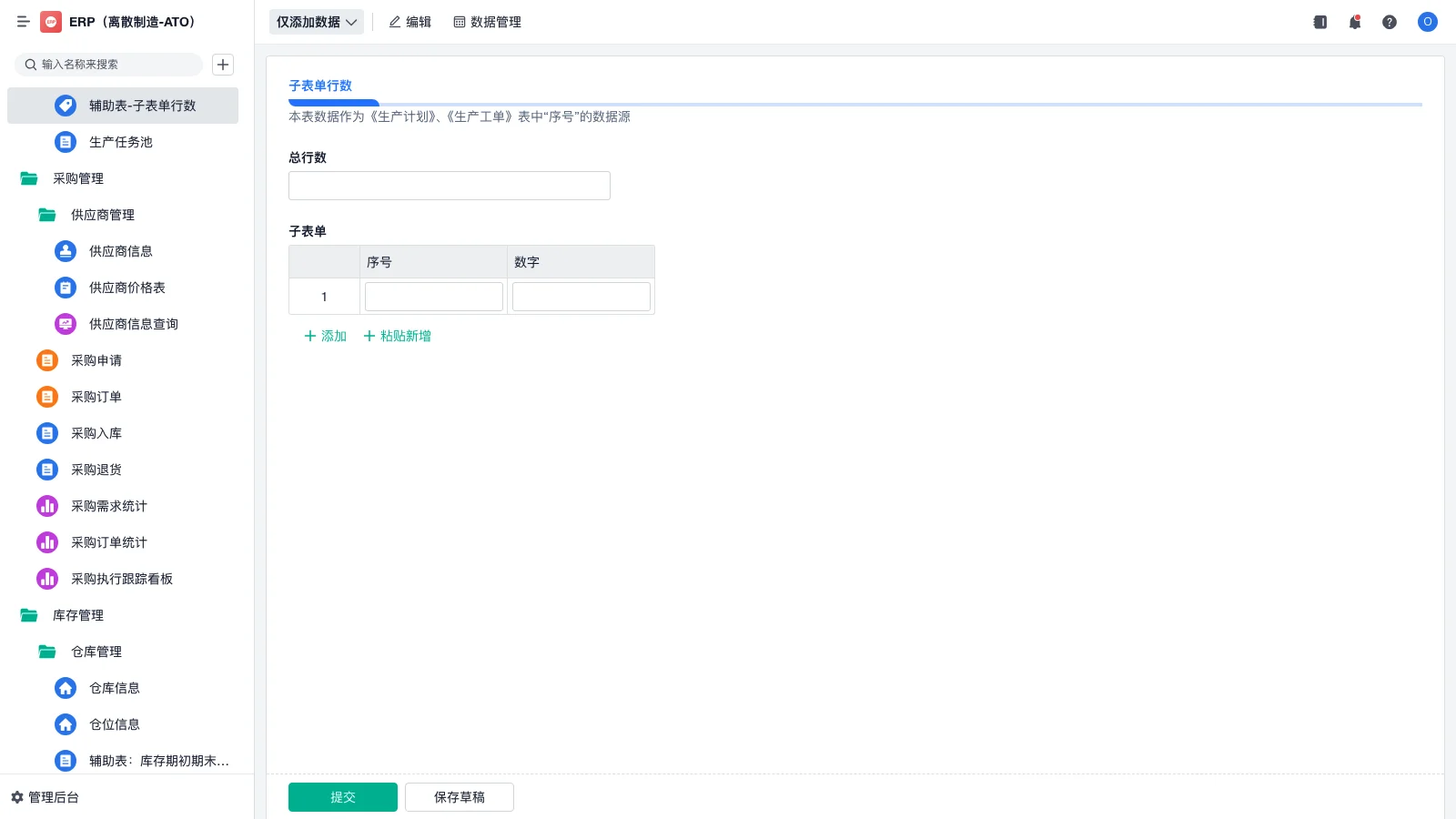Collapse the 采购管理 folder
Image resolution: width=1456 pixels, height=819 pixels.
click(x=77, y=178)
